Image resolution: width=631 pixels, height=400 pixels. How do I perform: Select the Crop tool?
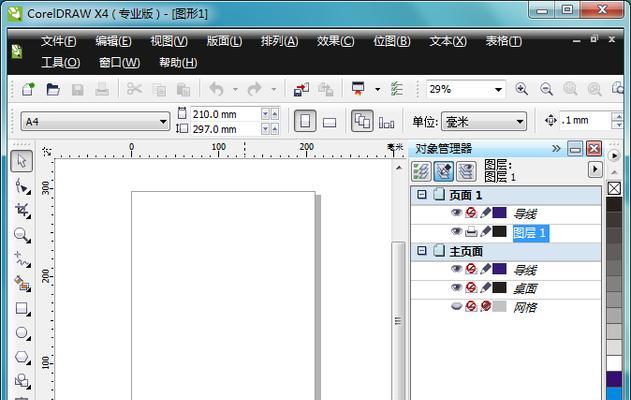coord(22,210)
